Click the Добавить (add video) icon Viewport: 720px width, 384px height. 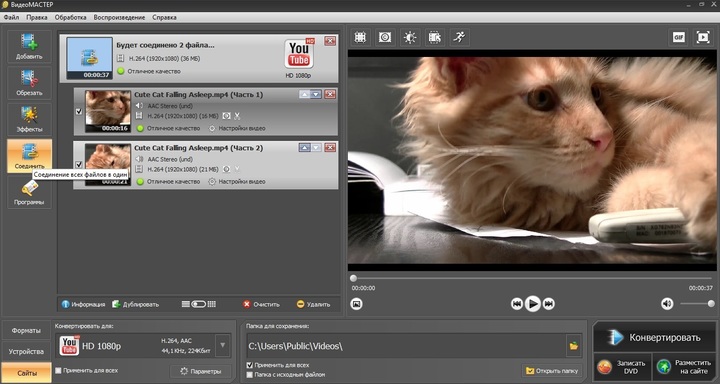tap(29, 47)
